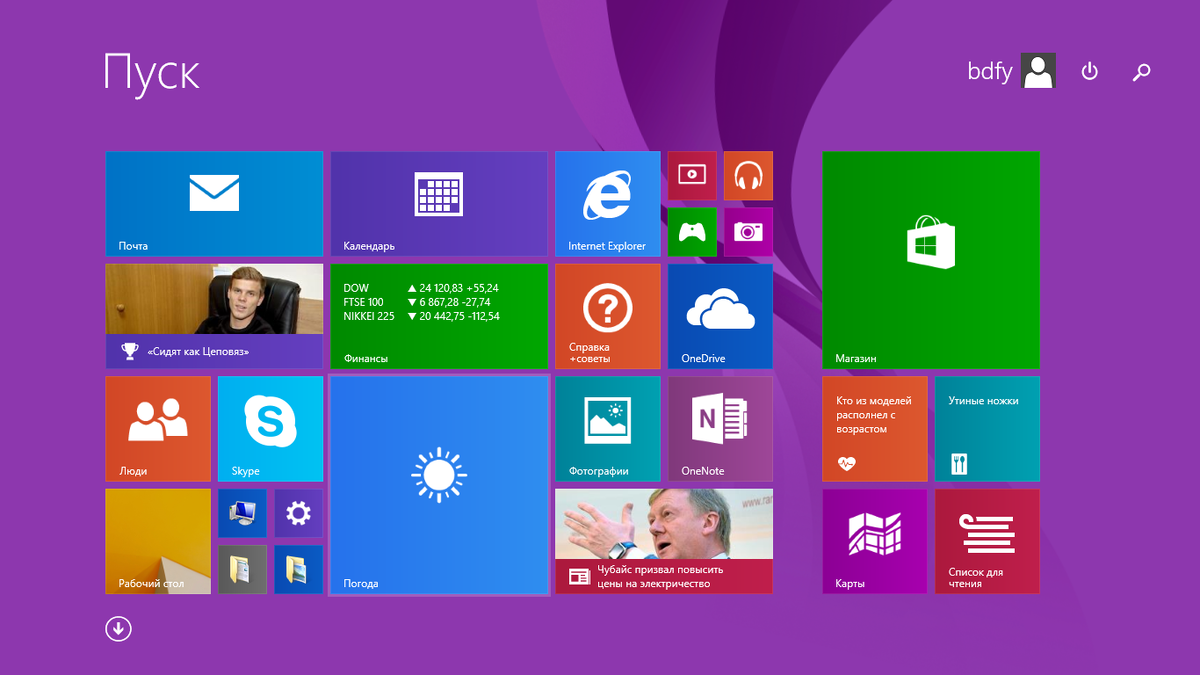
Task: Open the «Сидят как Цеповяз» sports tile
Action: [x=214, y=316]
